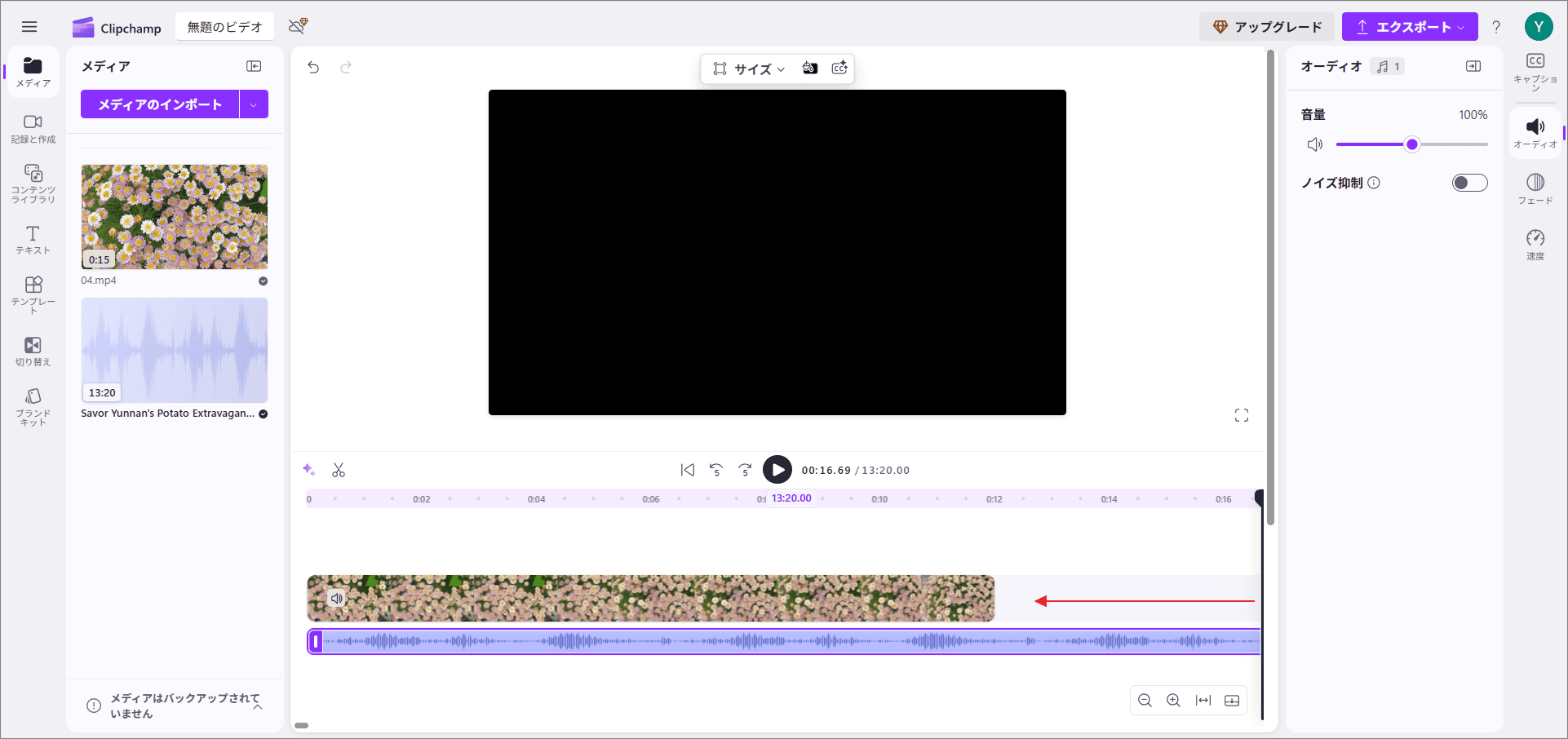The height and width of the screenshot is (739, 1568).
Task: Play the video preview
Action: [777, 470]
